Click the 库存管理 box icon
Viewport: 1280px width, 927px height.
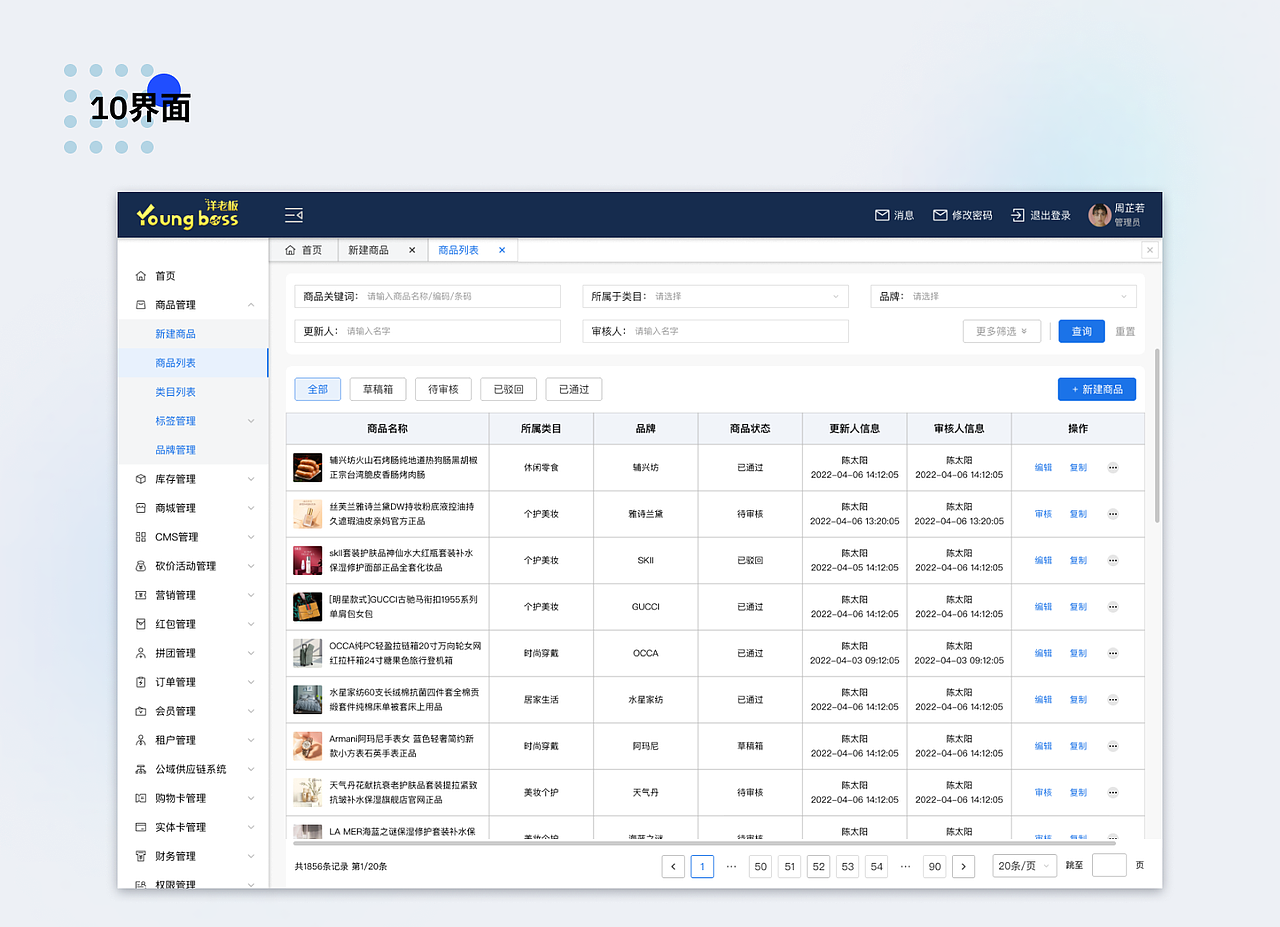click(141, 478)
